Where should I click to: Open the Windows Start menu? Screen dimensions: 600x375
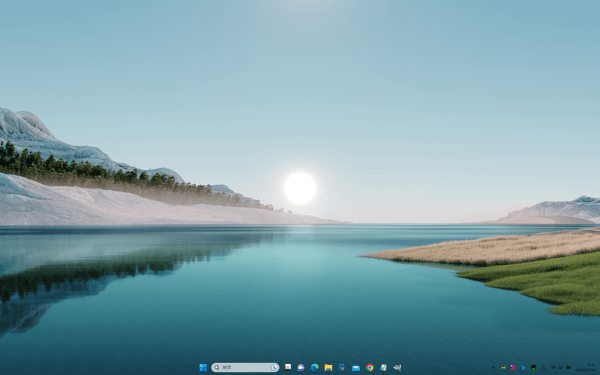[203, 367]
